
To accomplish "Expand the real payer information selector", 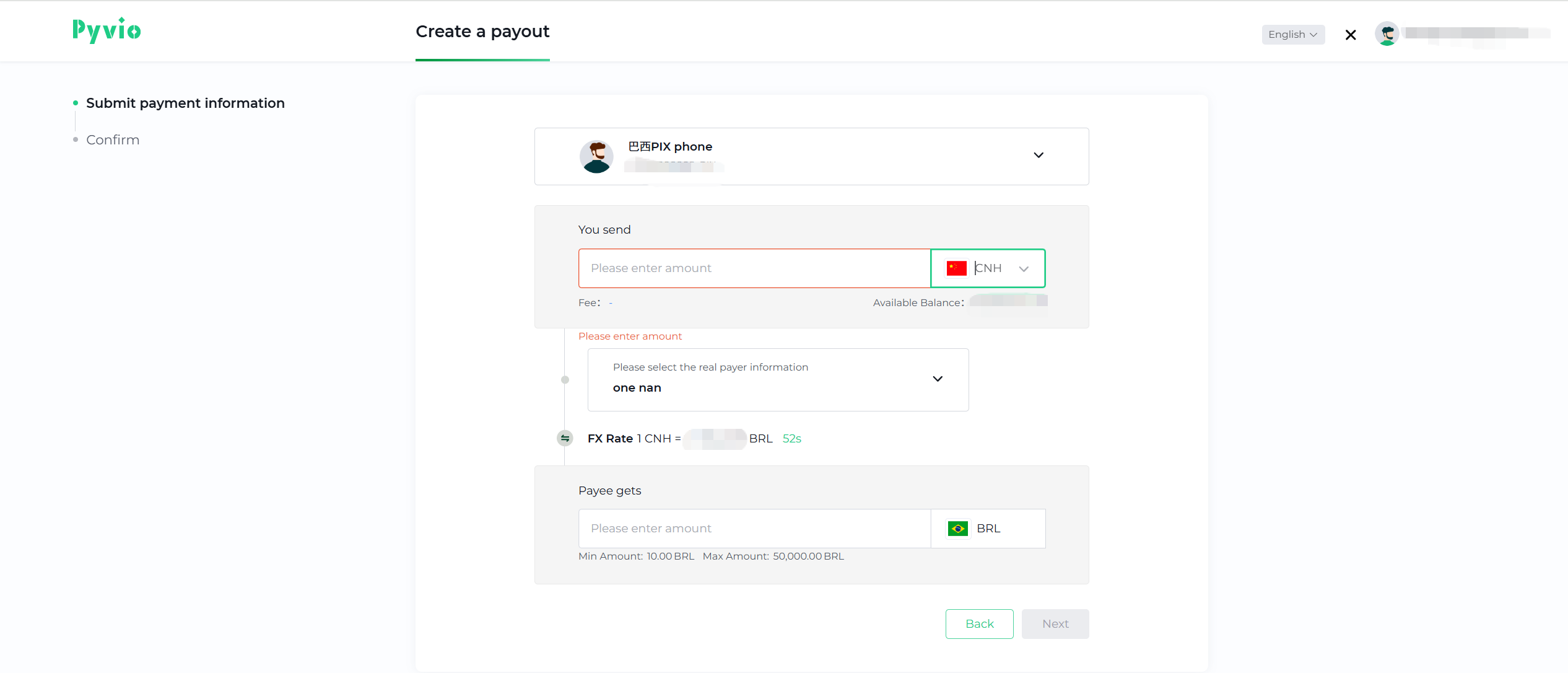I will pos(937,379).
